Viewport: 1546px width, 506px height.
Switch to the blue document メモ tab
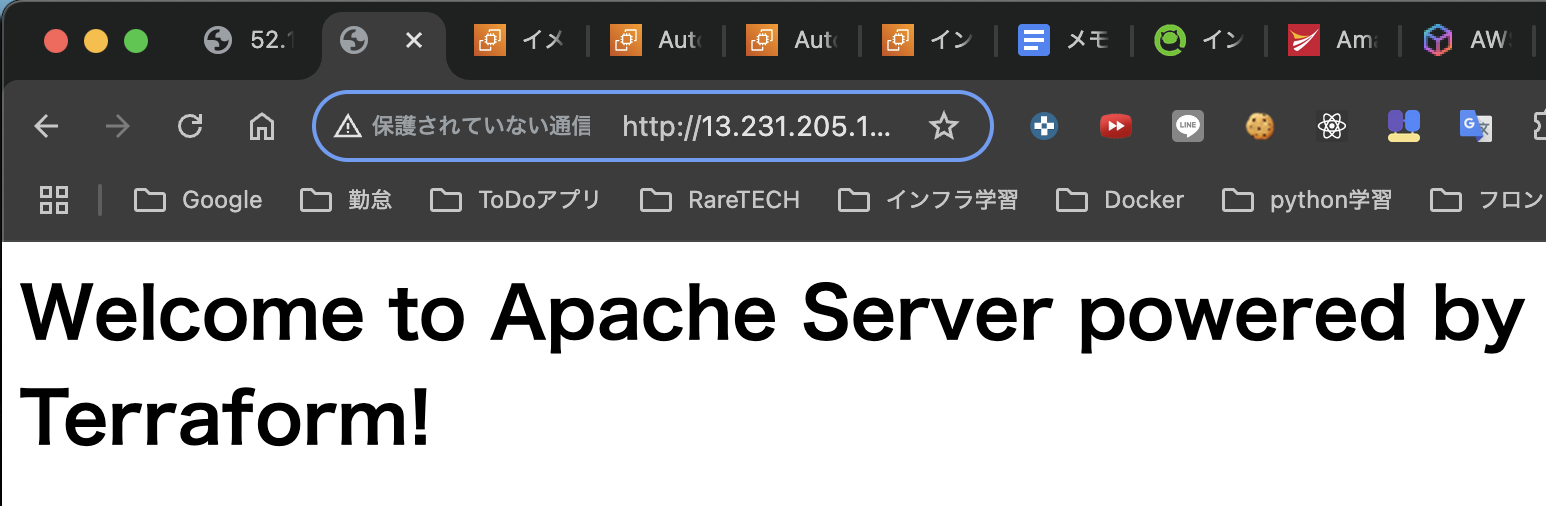1062,40
